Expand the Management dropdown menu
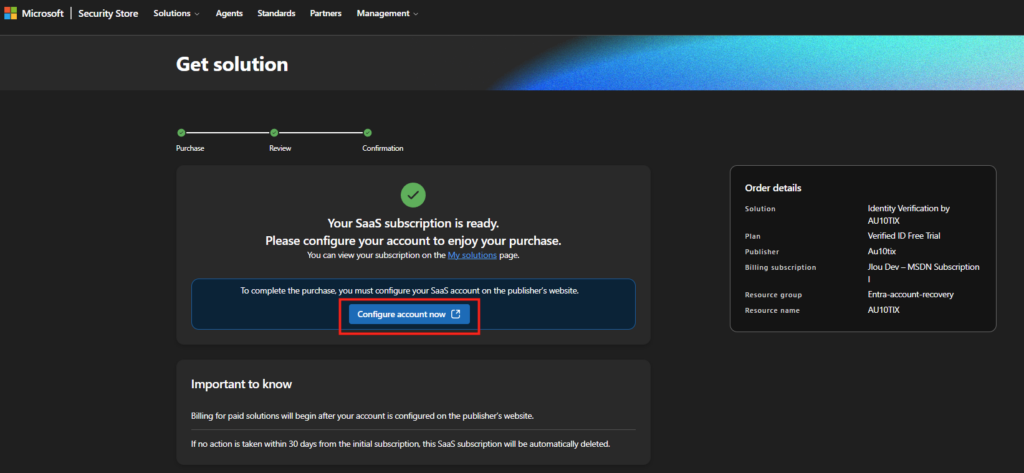Image resolution: width=1024 pixels, height=473 pixels. tap(387, 14)
